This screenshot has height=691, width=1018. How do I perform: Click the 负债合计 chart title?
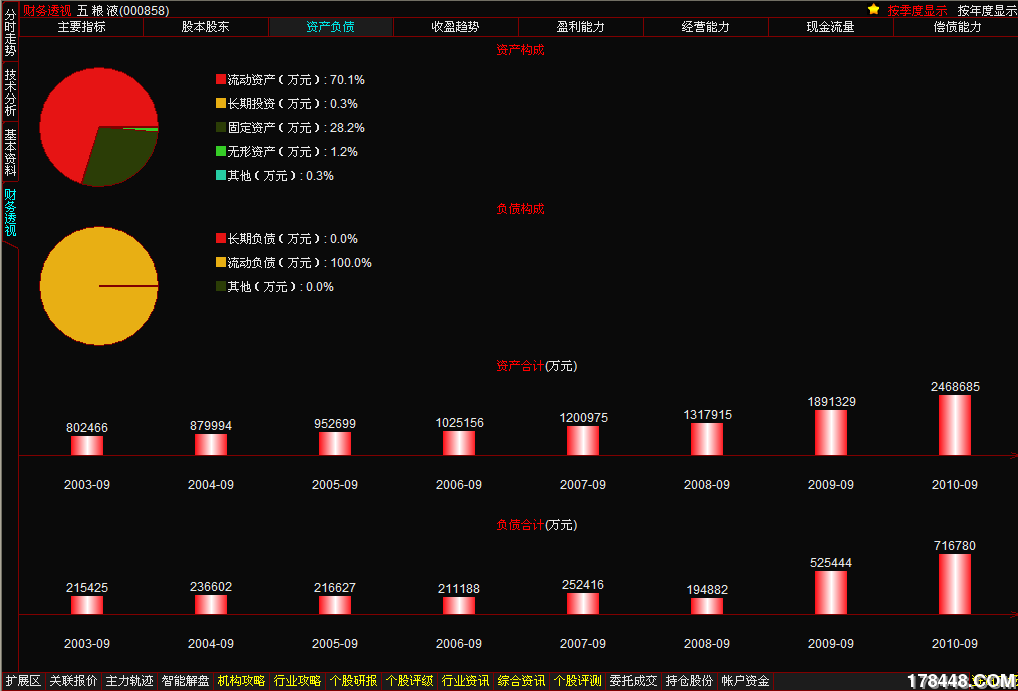[x=536, y=525]
